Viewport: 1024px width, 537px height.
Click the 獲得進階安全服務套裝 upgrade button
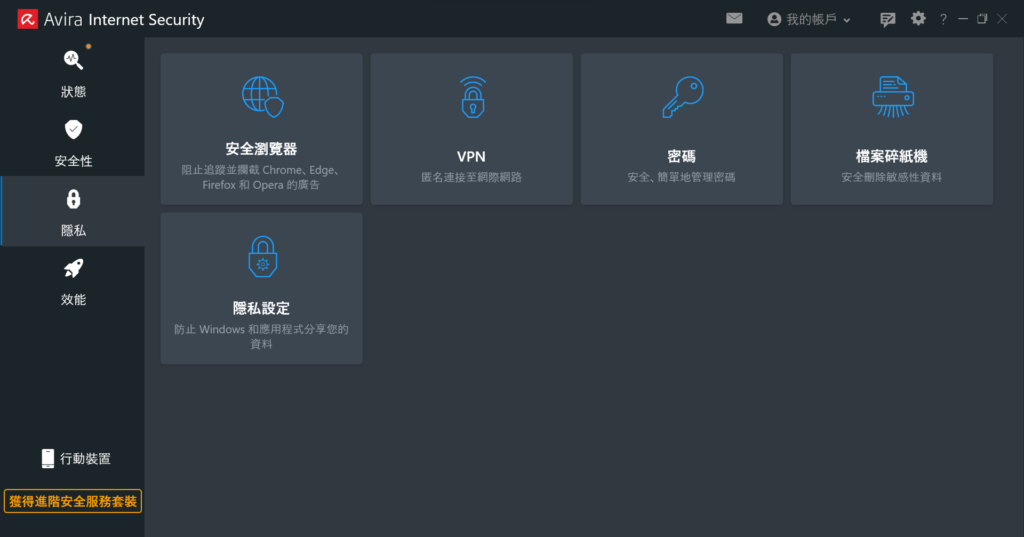73,502
